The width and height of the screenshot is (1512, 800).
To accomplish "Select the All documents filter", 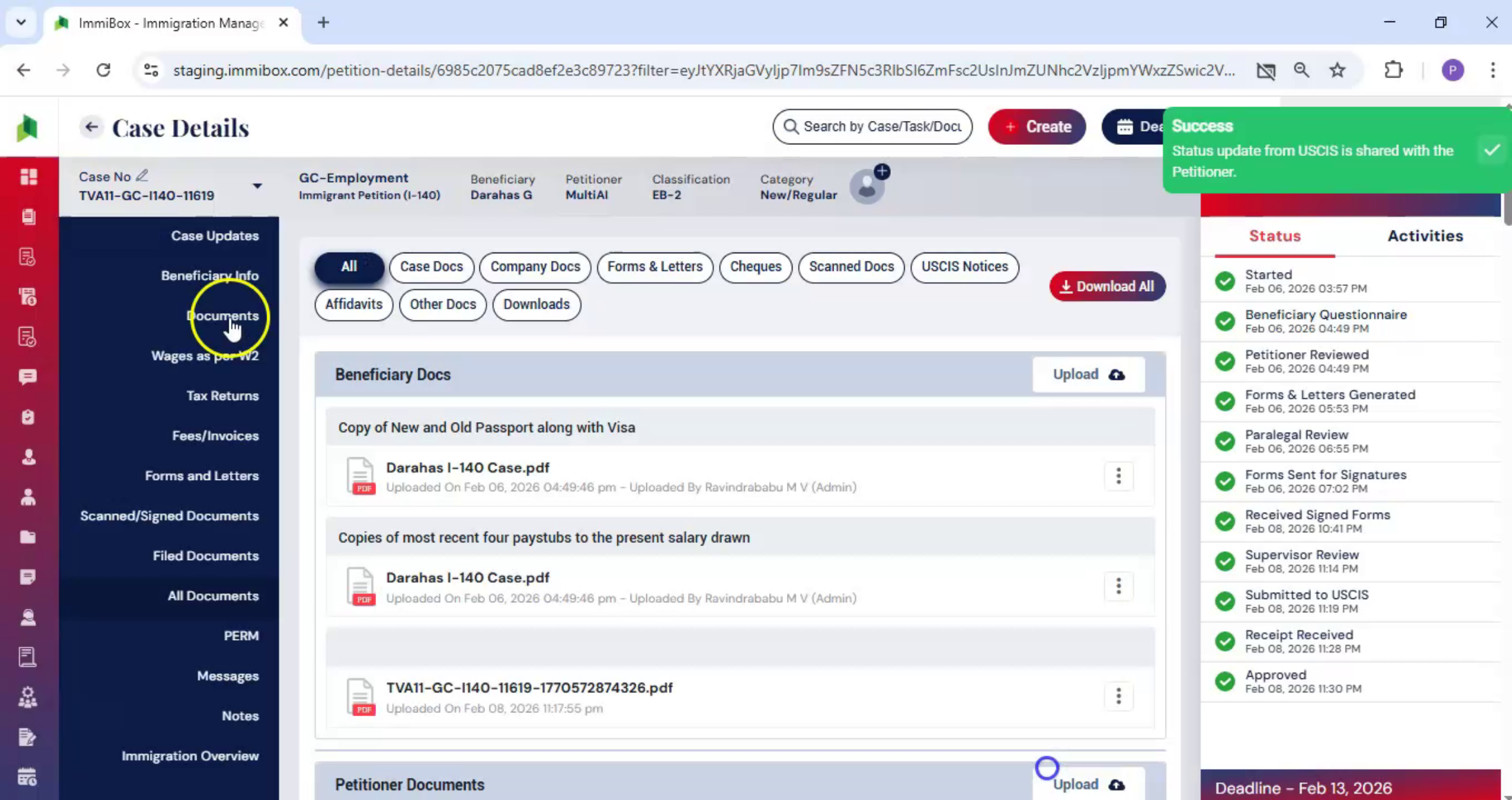I will coord(349,267).
